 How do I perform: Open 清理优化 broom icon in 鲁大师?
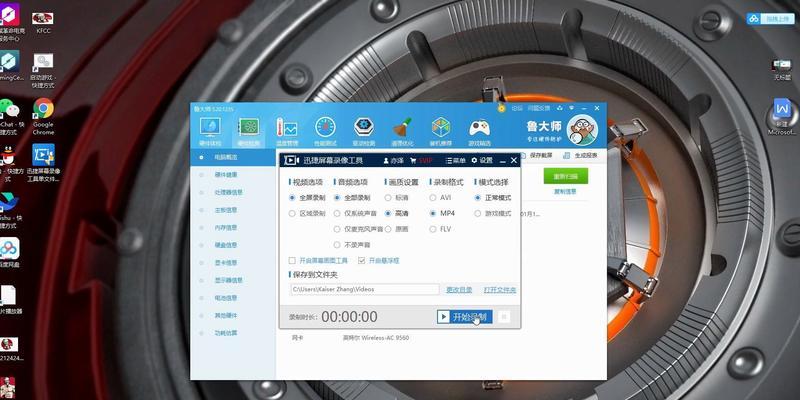(402, 127)
